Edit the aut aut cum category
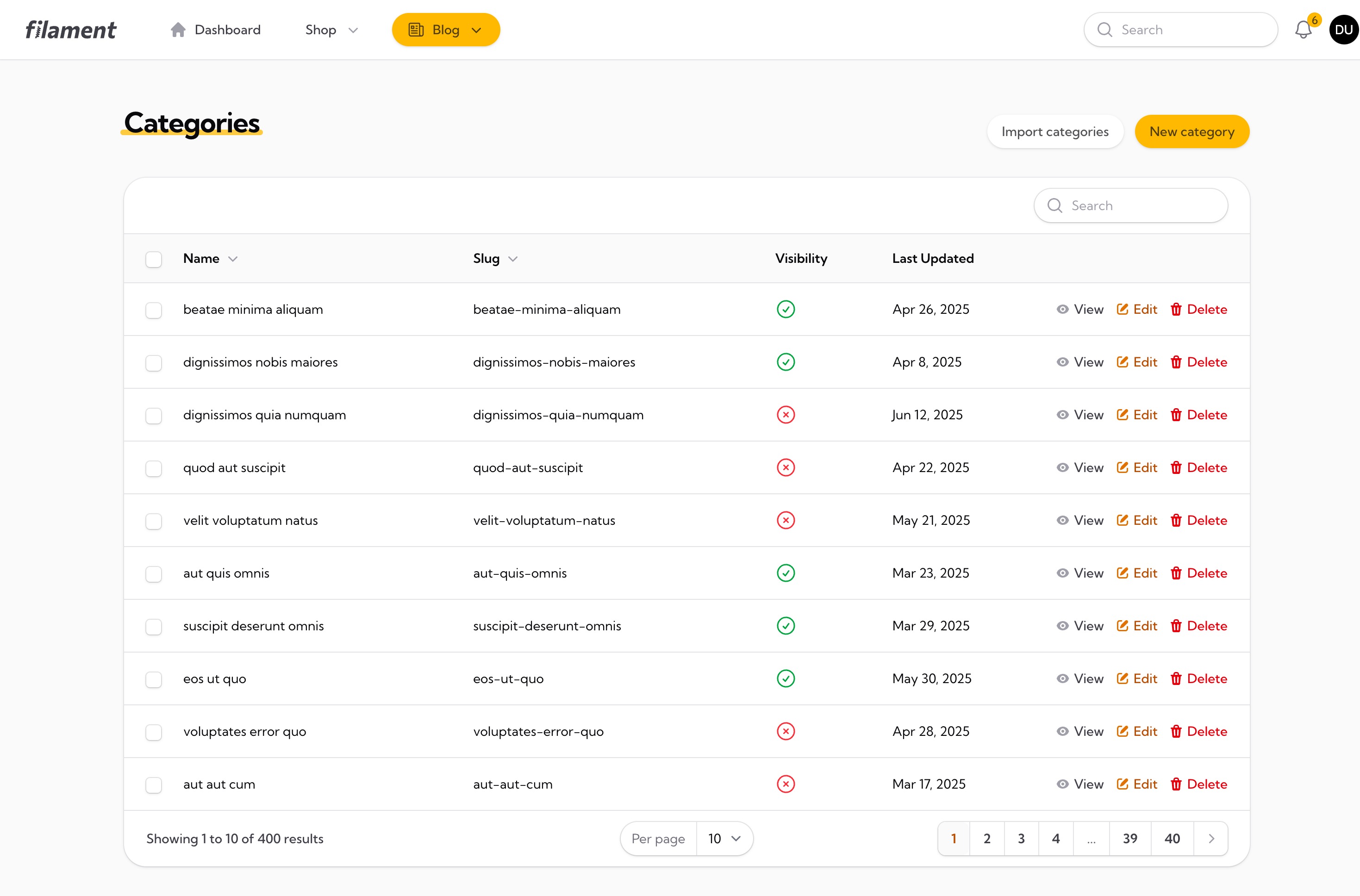1360x896 pixels. (1136, 784)
